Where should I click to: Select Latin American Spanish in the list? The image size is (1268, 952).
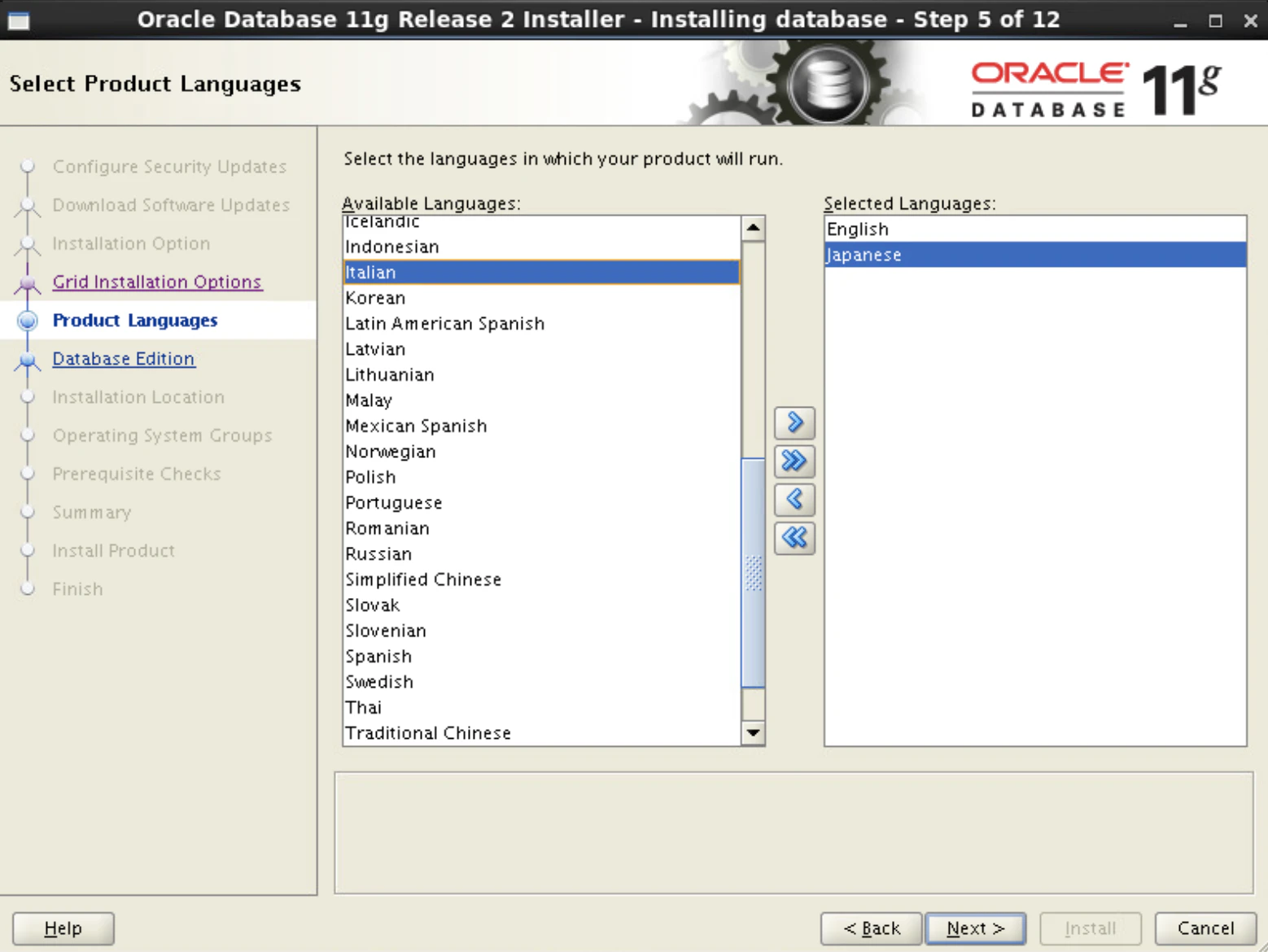click(x=542, y=324)
